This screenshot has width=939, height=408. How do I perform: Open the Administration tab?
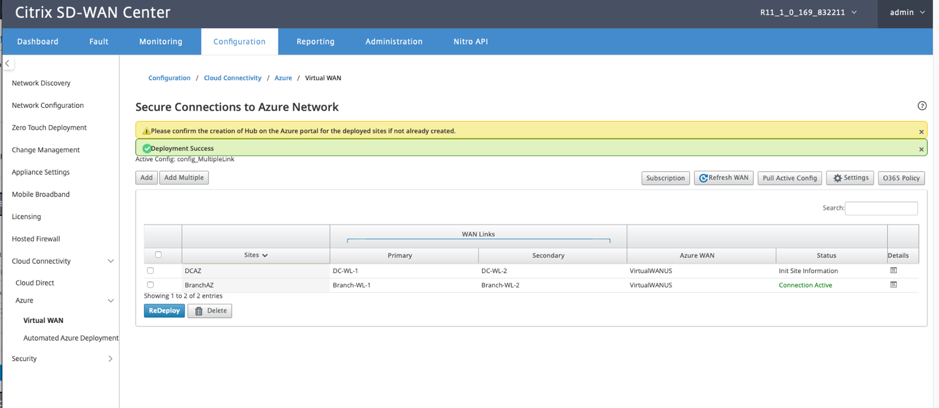coord(394,42)
